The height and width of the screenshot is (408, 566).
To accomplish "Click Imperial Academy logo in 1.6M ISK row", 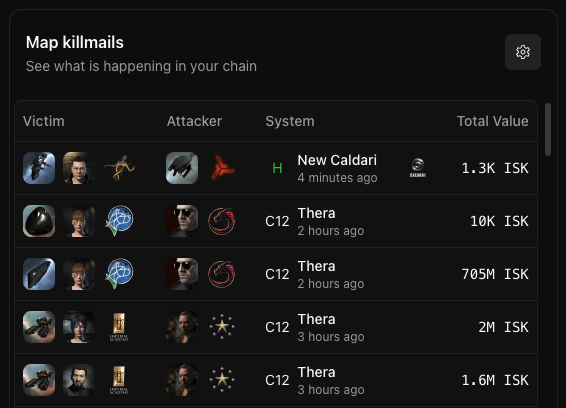I will pyautogui.click(x=119, y=380).
